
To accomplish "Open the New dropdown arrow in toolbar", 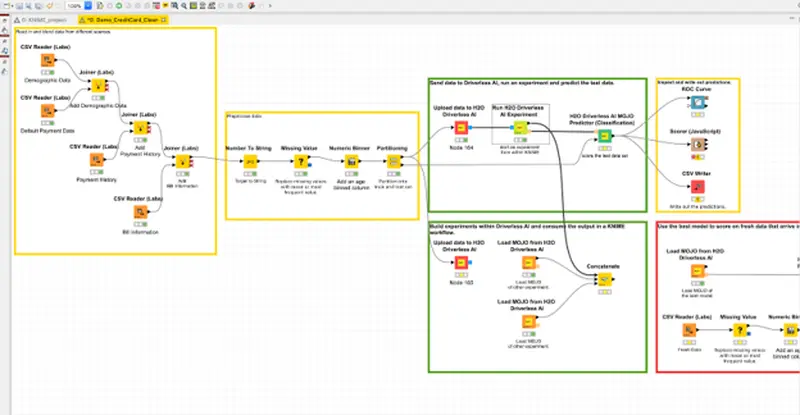I will point(13,6).
